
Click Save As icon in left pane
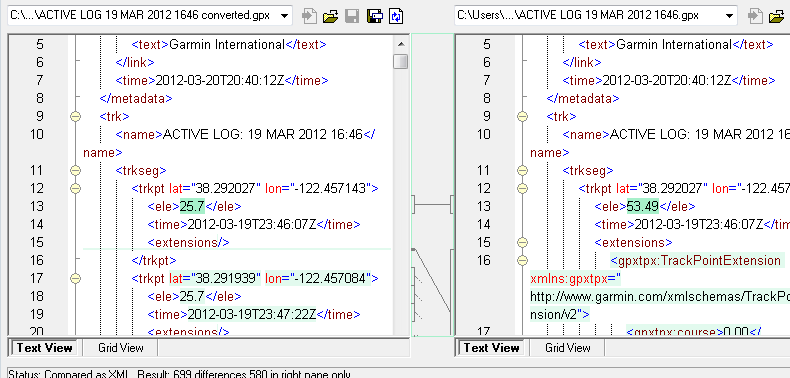click(x=374, y=16)
